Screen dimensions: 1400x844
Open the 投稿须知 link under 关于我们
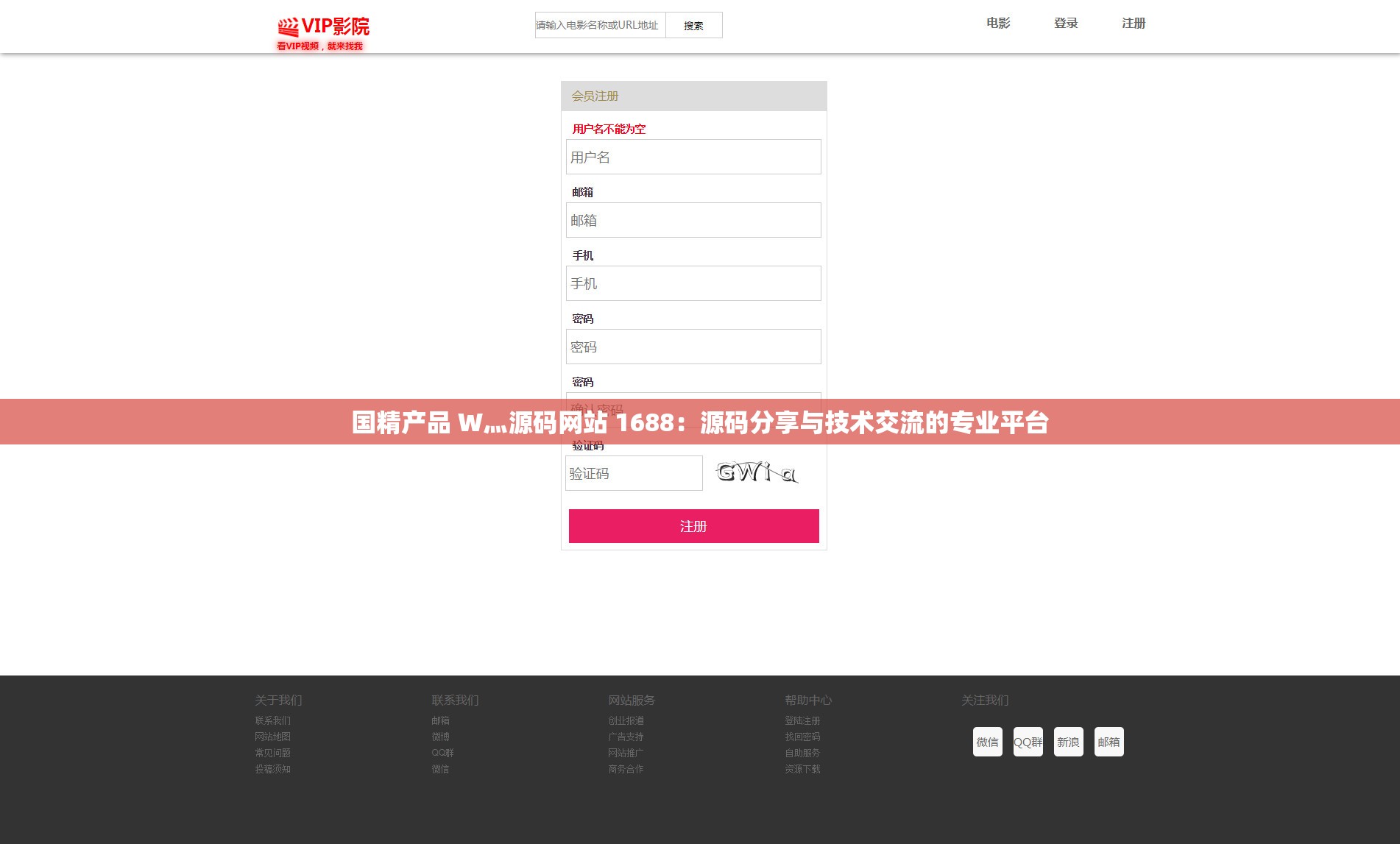pos(272,769)
